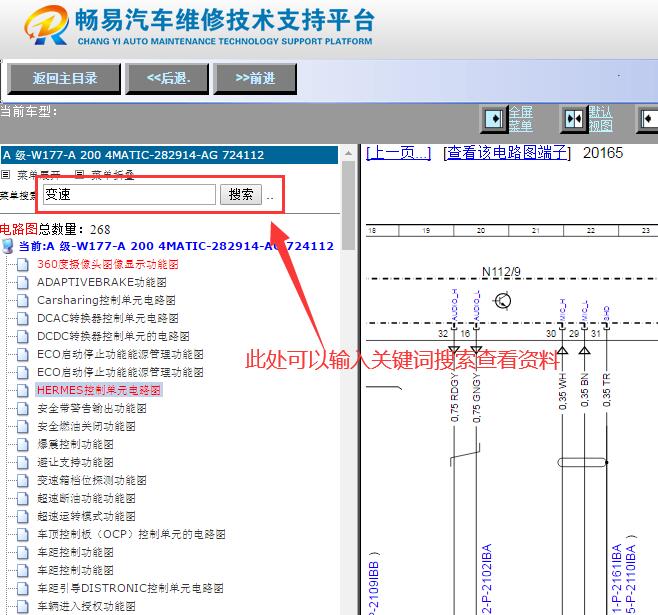Open 超速运转模式功能图
The width and height of the screenshot is (658, 615).
[86, 516]
